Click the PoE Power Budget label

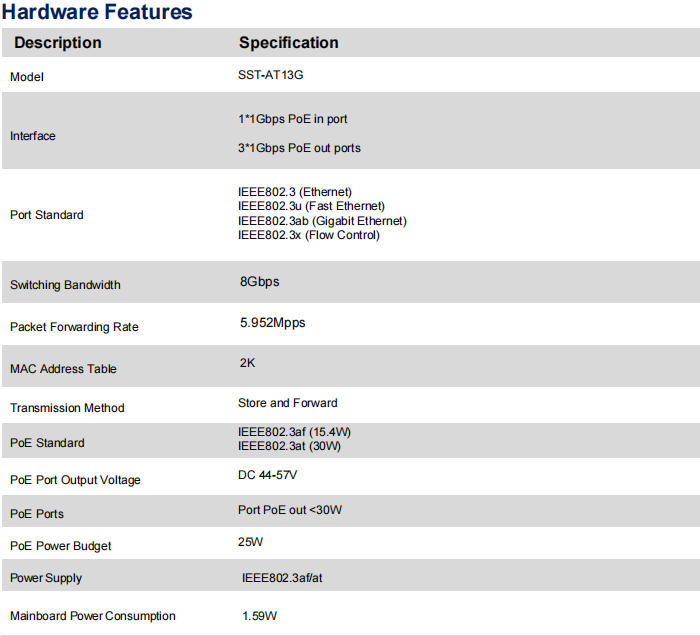pyautogui.click(x=61, y=546)
